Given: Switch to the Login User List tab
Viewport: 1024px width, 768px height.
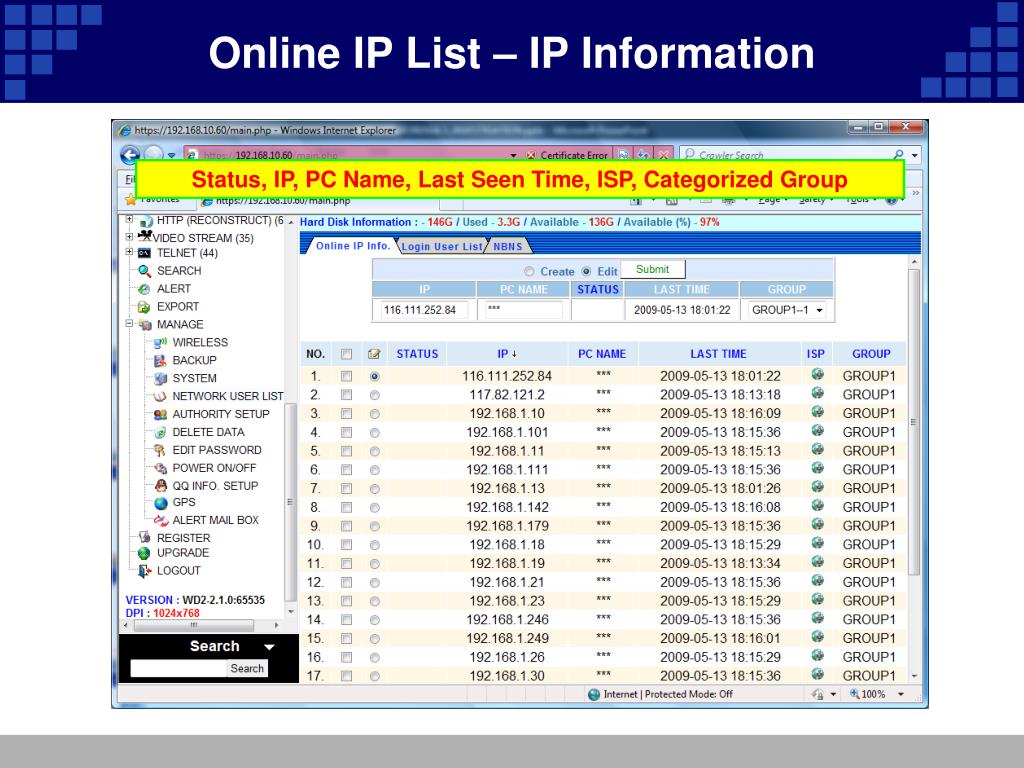Looking at the screenshot, I should click(x=441, y=246).
